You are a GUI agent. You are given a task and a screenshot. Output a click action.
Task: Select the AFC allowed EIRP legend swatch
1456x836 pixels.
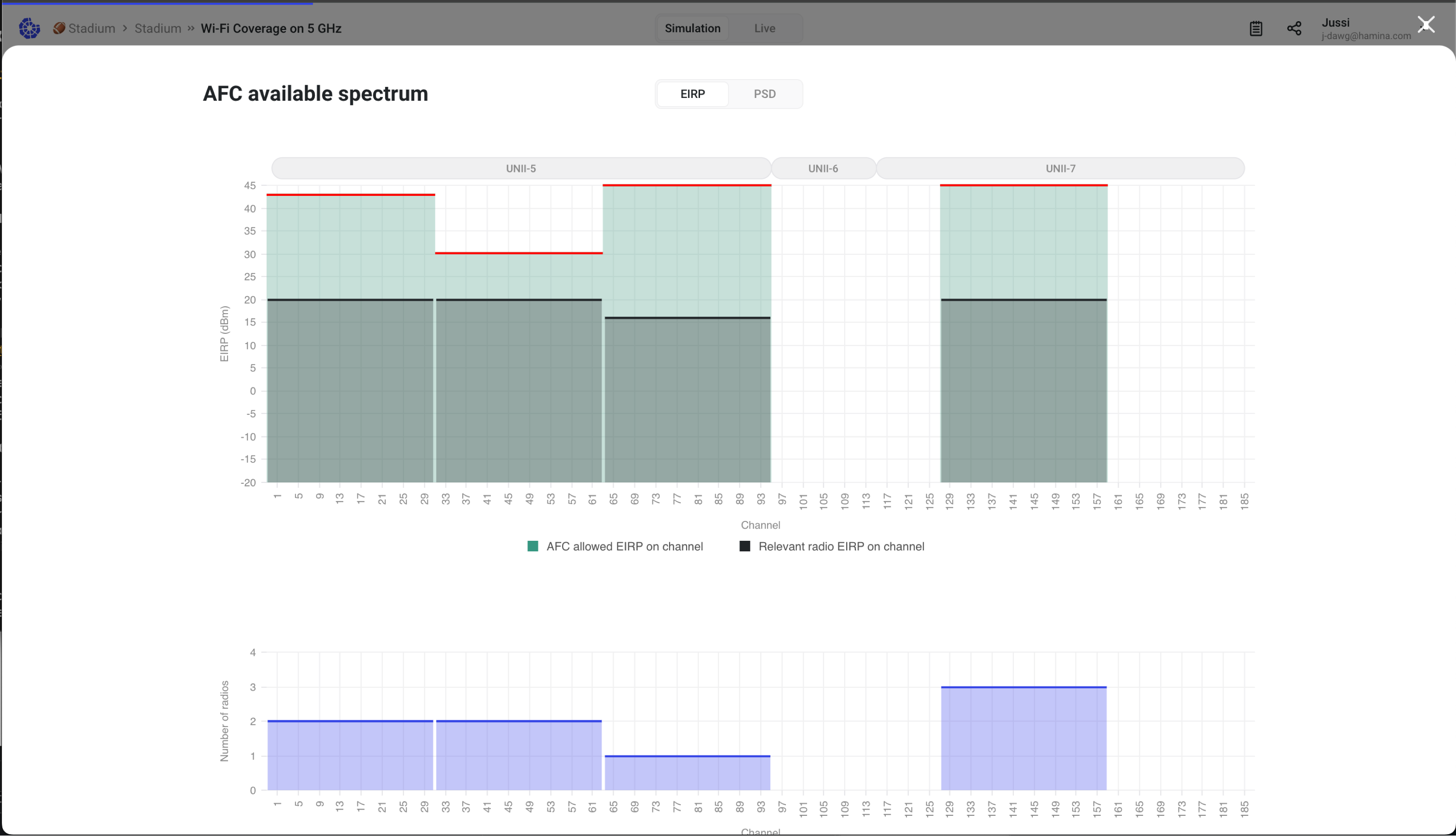[x=533, y=545]
